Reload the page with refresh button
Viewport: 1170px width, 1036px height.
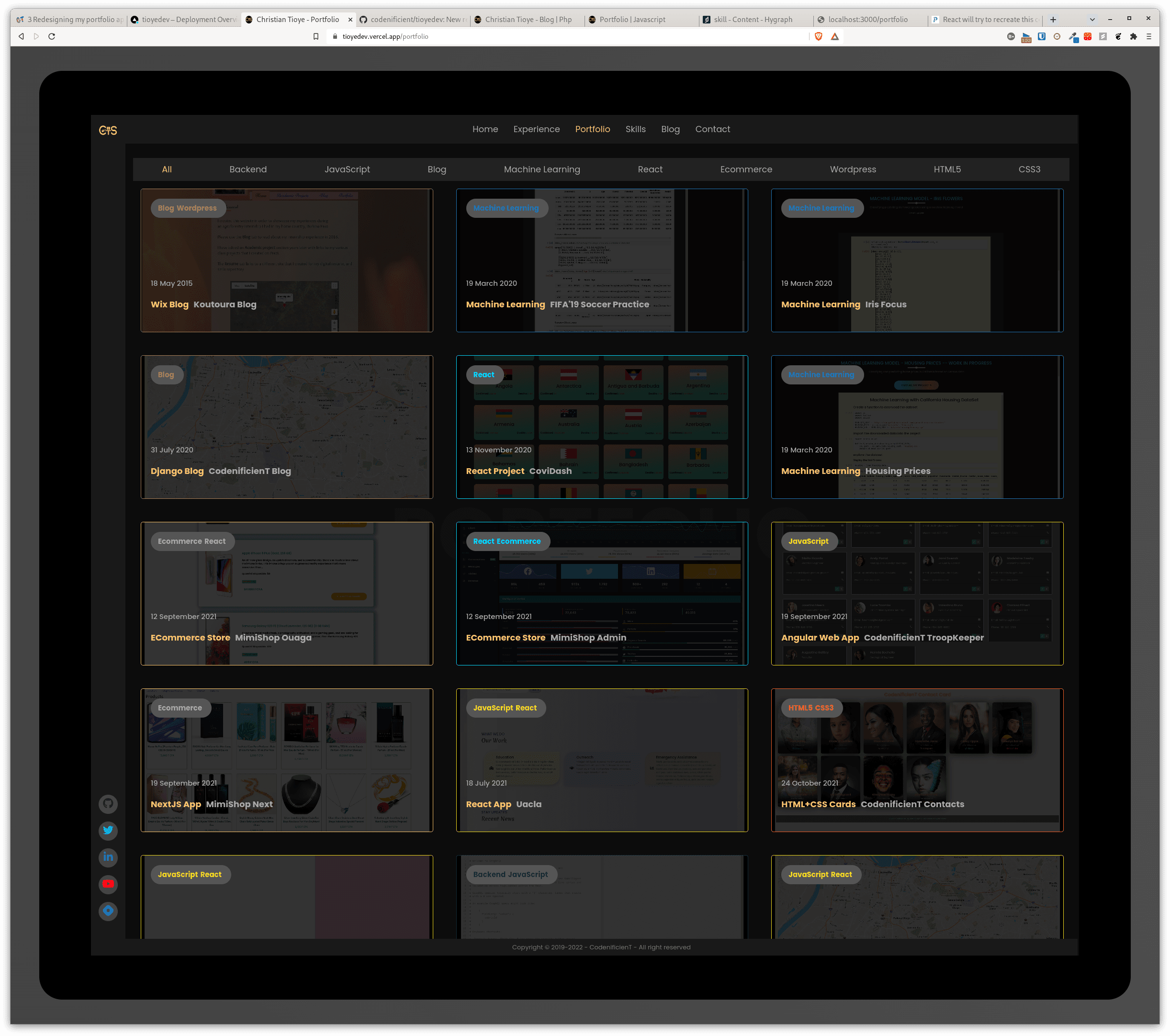[52, 37]
